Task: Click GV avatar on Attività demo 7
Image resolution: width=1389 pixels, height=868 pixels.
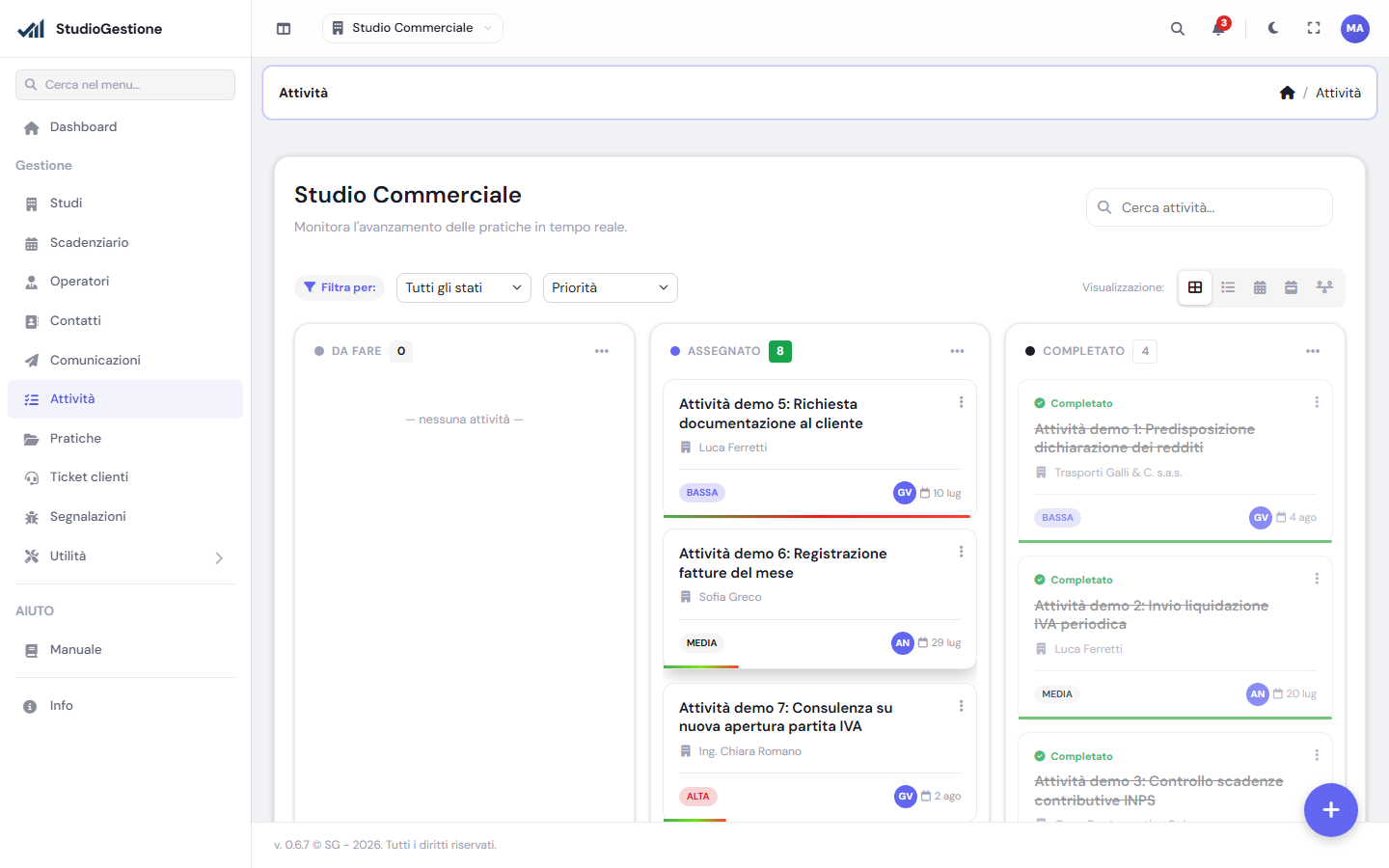Action: coord(906,797)
